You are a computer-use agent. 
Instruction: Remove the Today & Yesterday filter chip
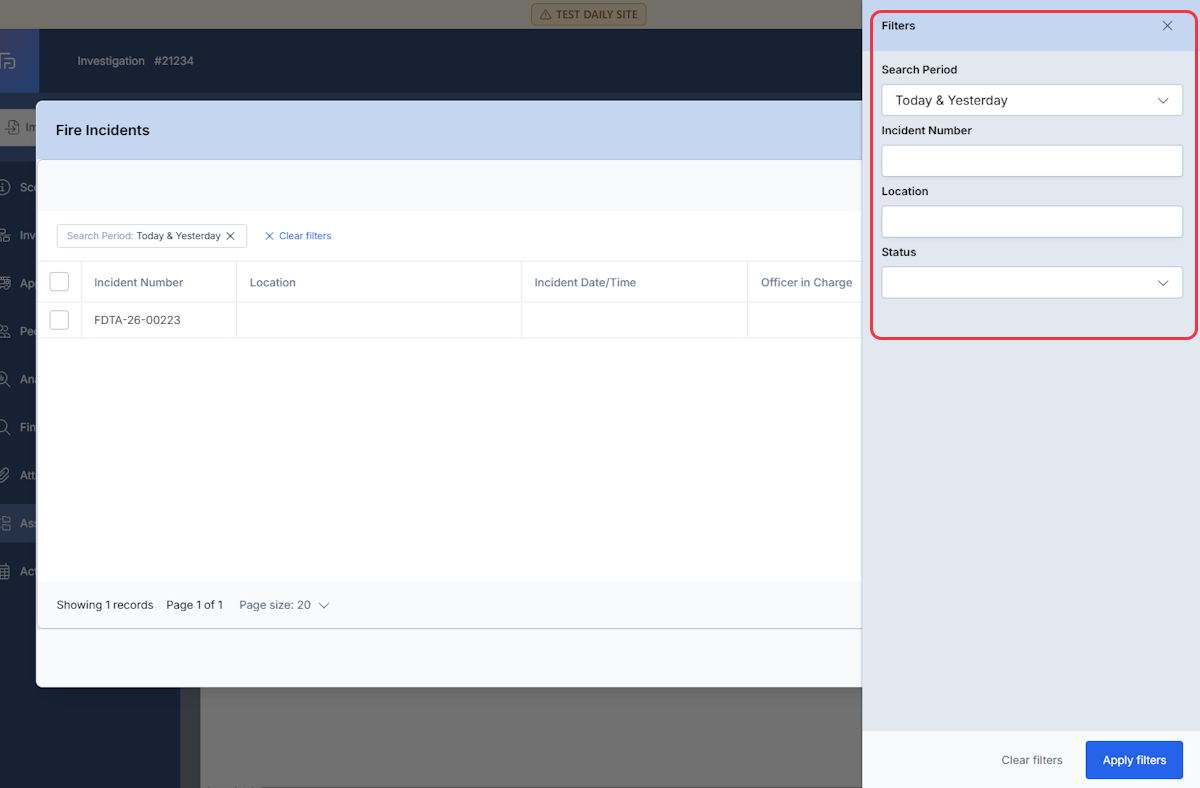[230, 236]
